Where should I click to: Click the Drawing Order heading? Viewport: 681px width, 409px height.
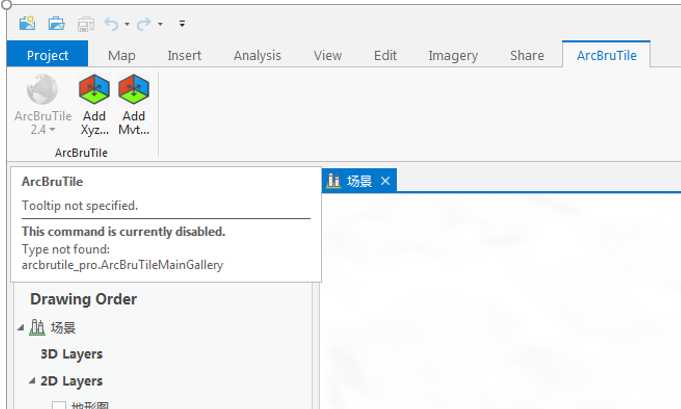pos(83,299)
